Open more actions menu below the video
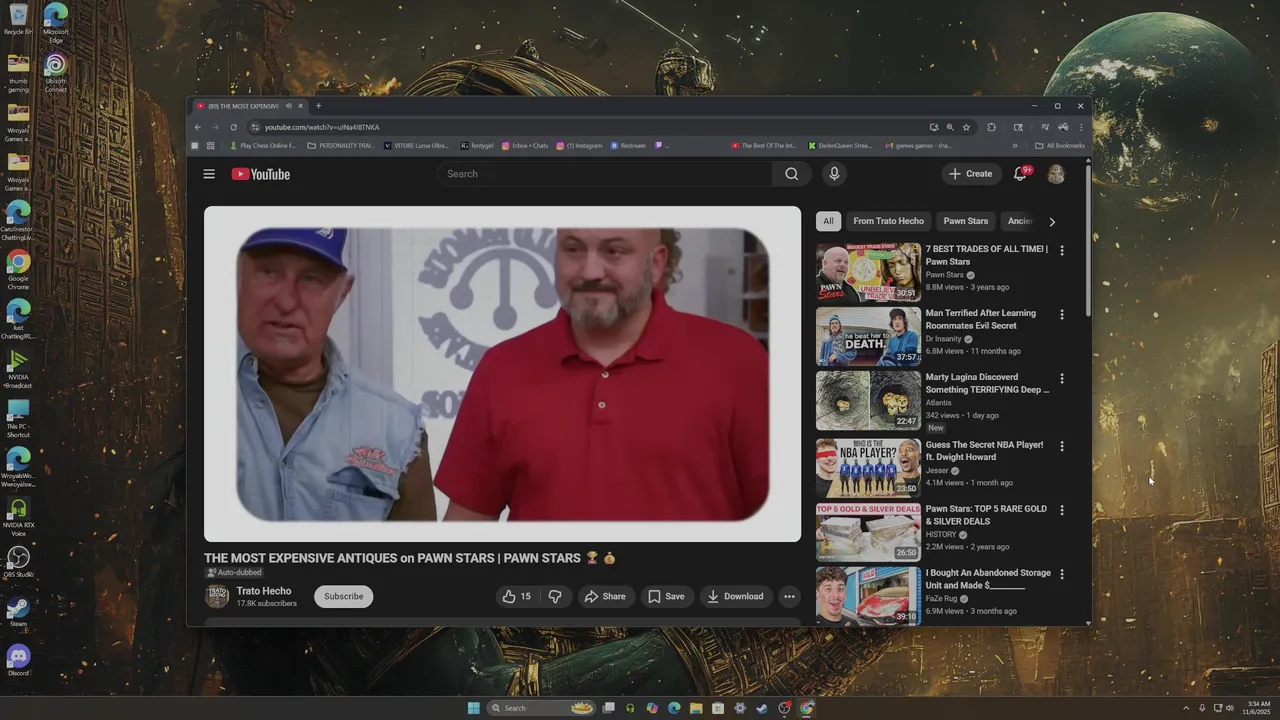Viewport: 1280px width, 720px height. coord(789,596)
